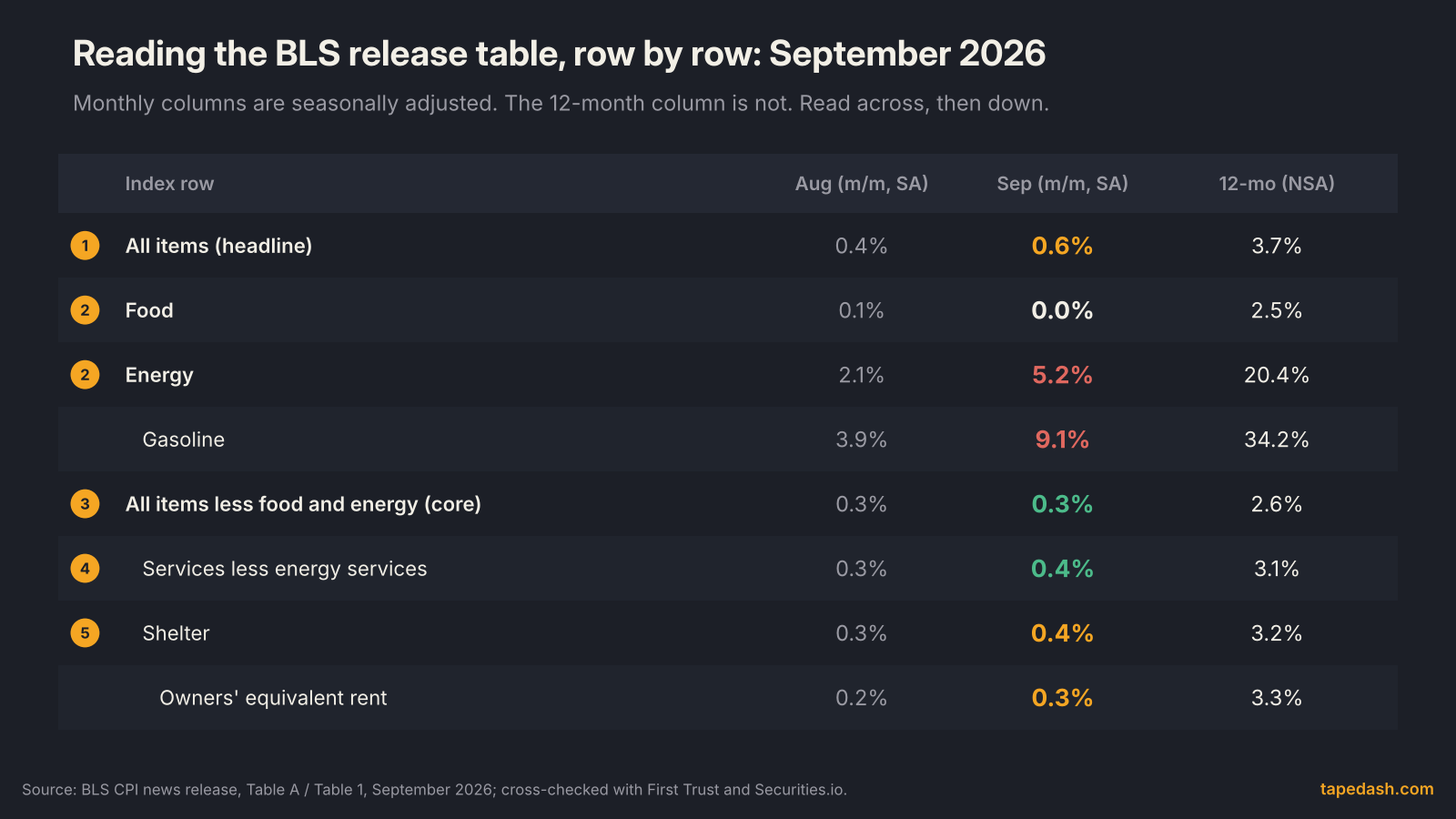Click the "12-mo (NSA)" column header
1456x819 pixels.
(1277, 184)
